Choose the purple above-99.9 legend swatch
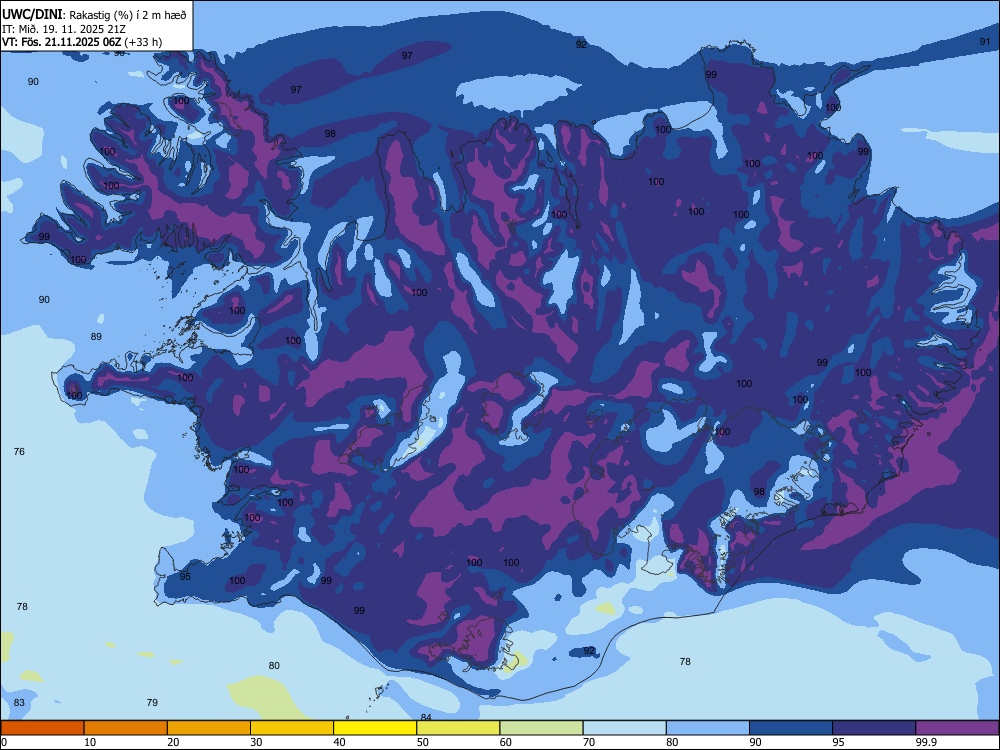The width and height of the screenshot is (1000, 750). click(957, 728)
